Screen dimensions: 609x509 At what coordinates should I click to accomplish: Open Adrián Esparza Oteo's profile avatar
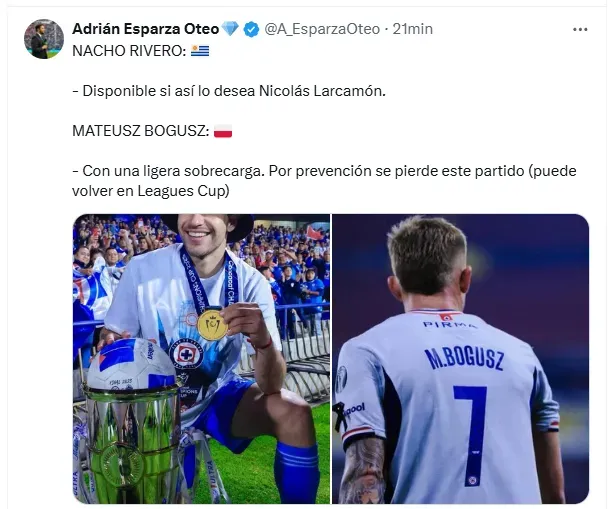(44, 39)
